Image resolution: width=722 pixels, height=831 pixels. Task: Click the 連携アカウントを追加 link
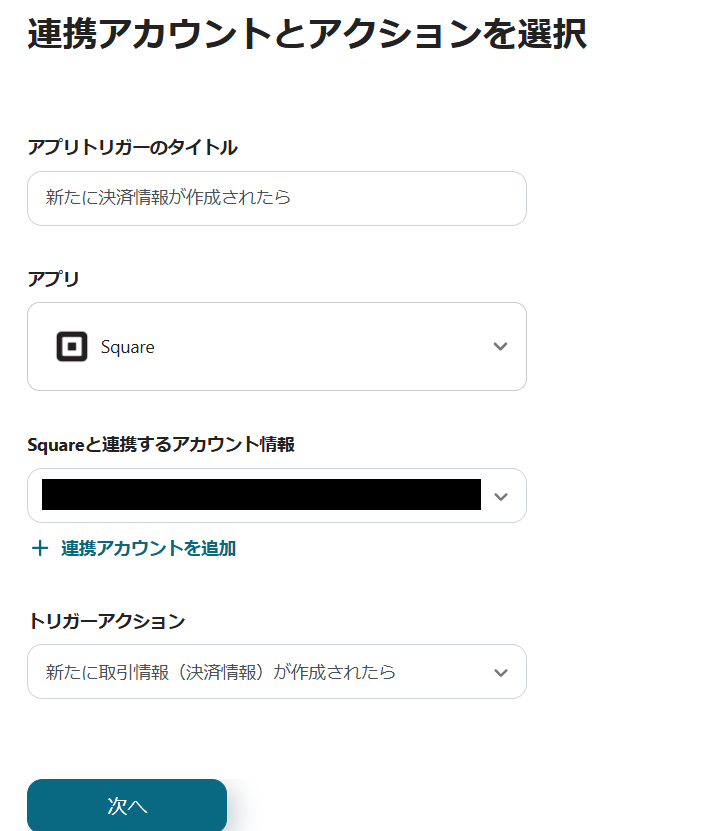[148, 548]
